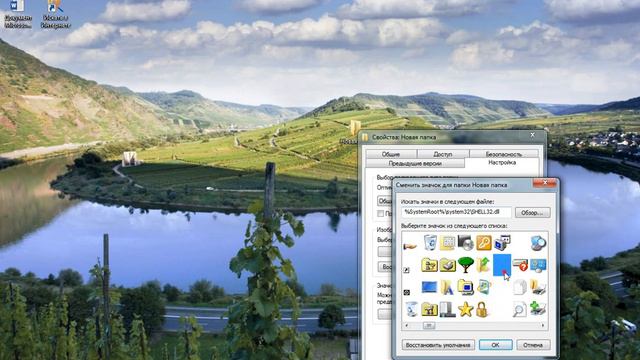Select the Настройка tab
640x360 pixels.
[x=502, y=162]
